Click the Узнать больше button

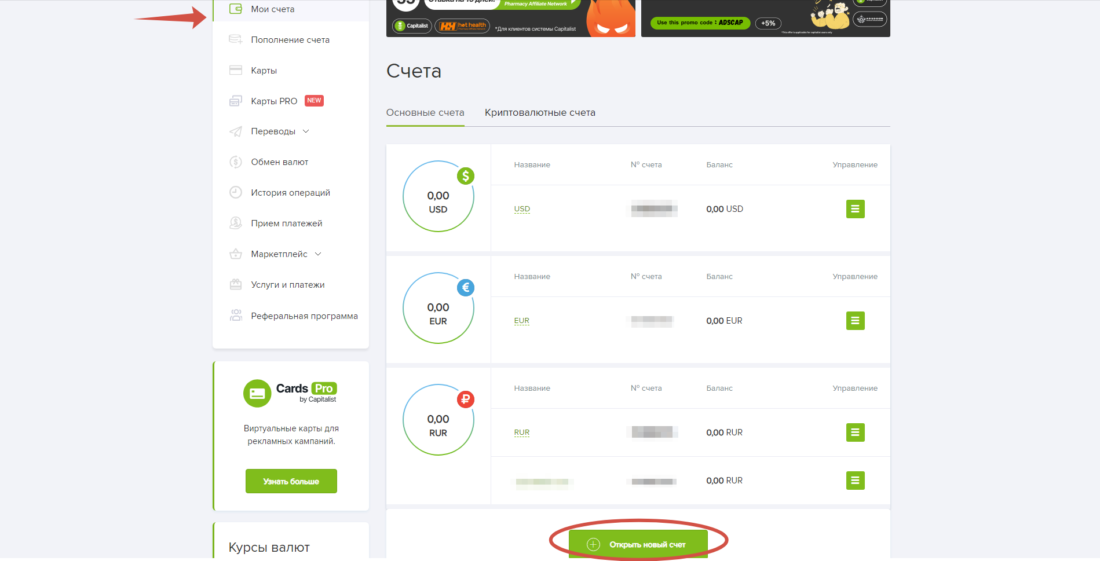click(291, 481)
